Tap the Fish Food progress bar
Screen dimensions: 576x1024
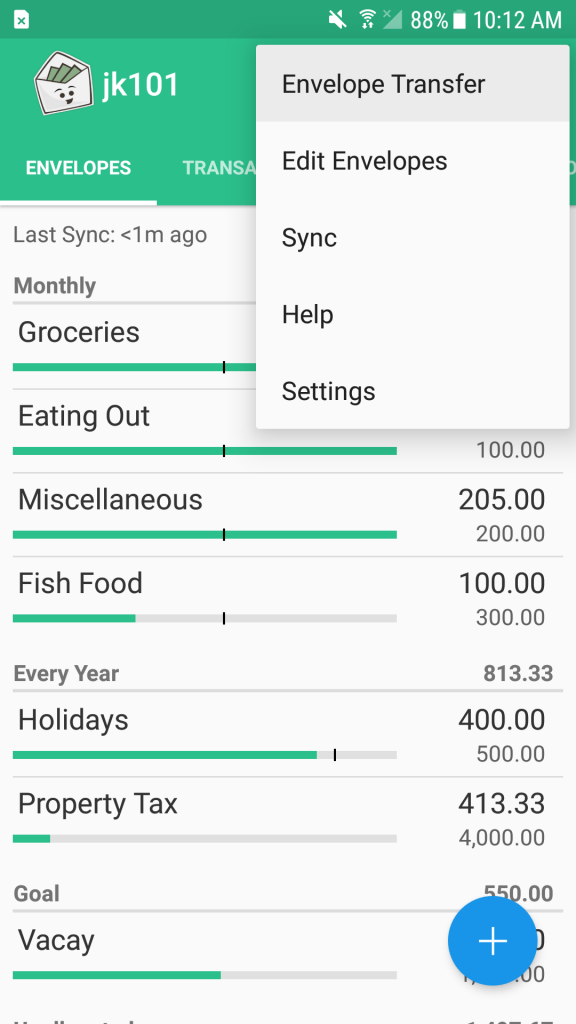point(205,618)
